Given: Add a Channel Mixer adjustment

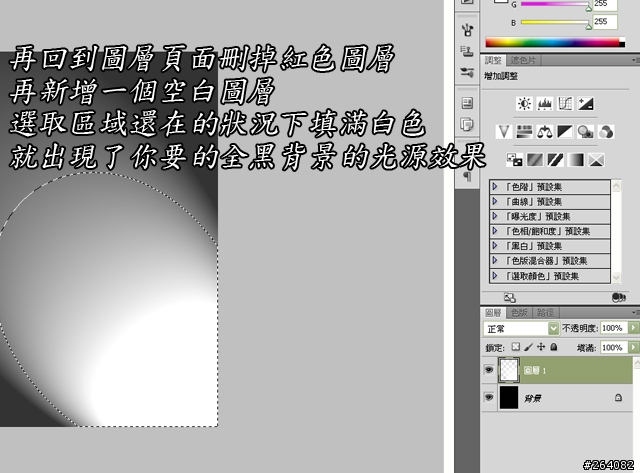Looking at the screenshot, I should 606,131.
